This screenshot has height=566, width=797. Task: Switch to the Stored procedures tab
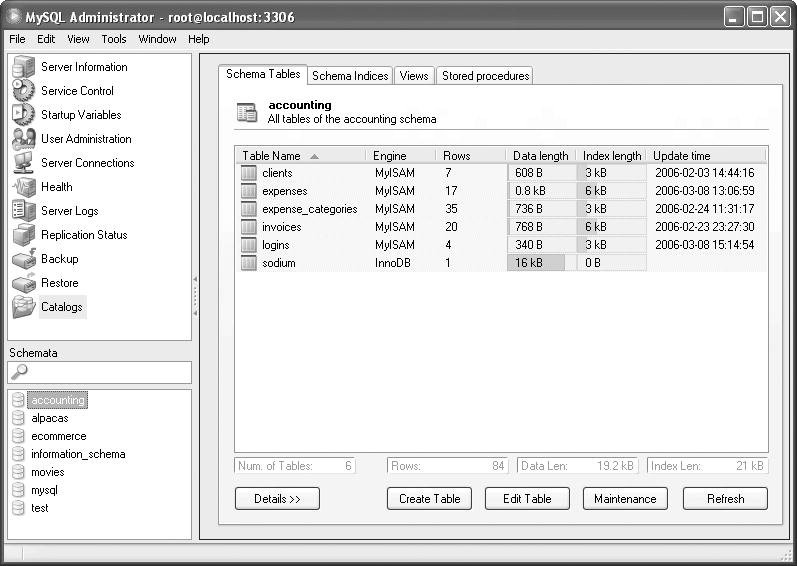[x=485, y=76]
